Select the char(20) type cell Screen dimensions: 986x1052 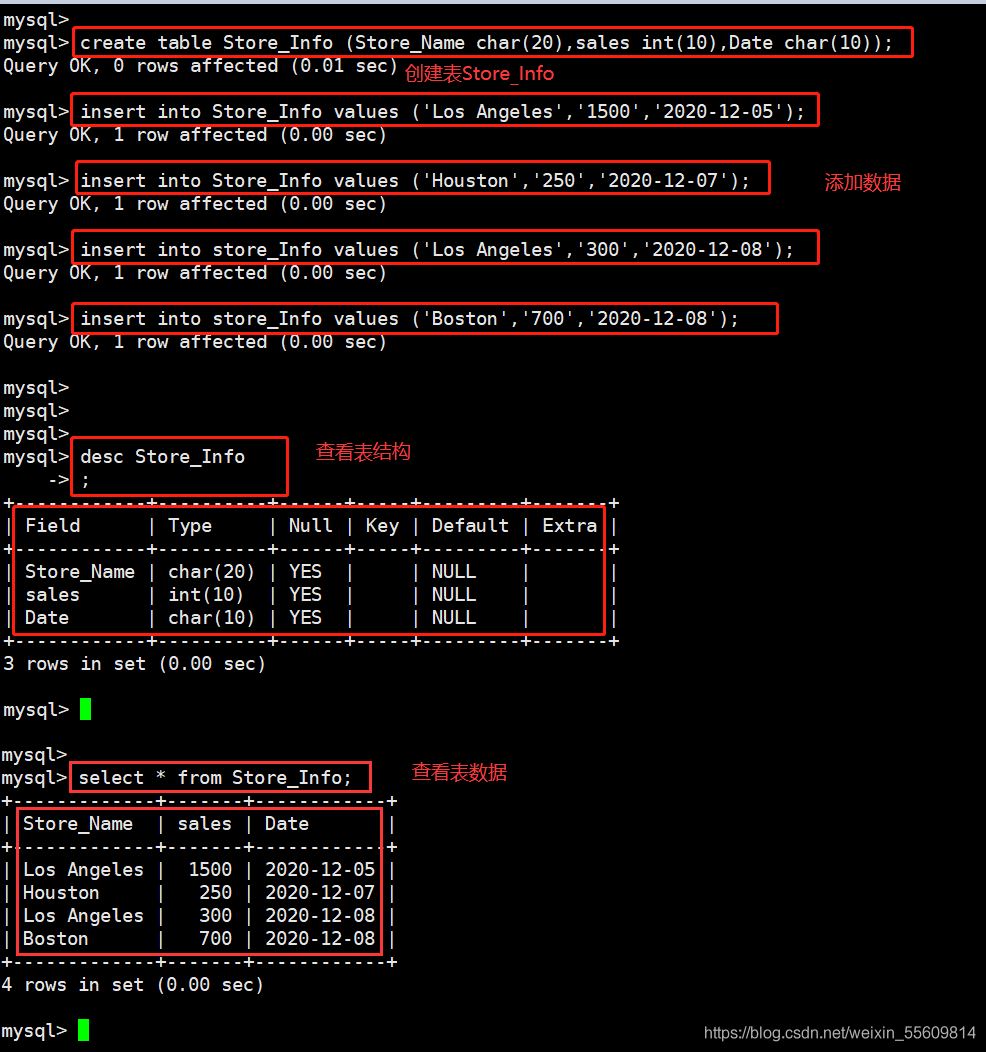[210, 571]
